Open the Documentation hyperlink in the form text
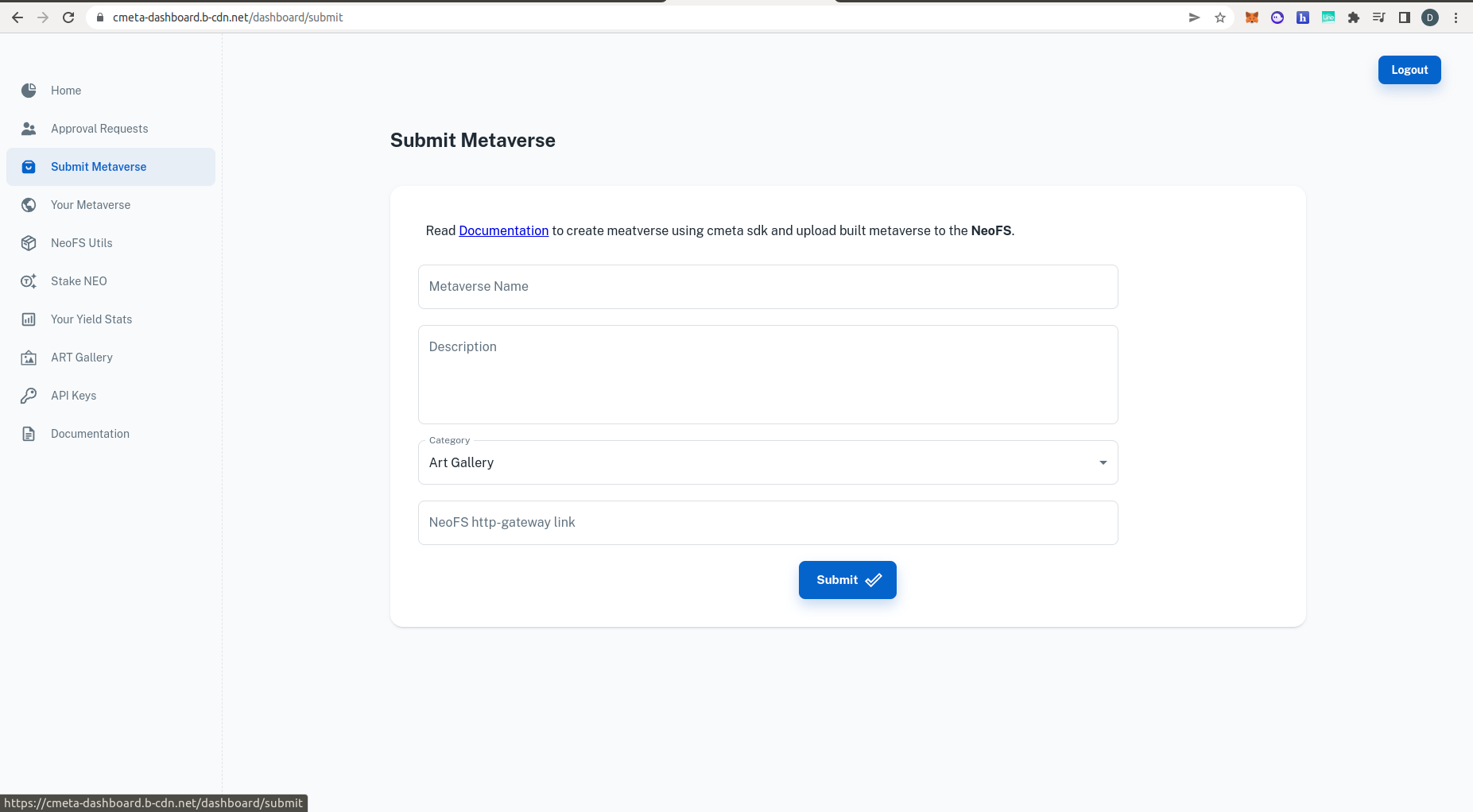 click(503, 230)
